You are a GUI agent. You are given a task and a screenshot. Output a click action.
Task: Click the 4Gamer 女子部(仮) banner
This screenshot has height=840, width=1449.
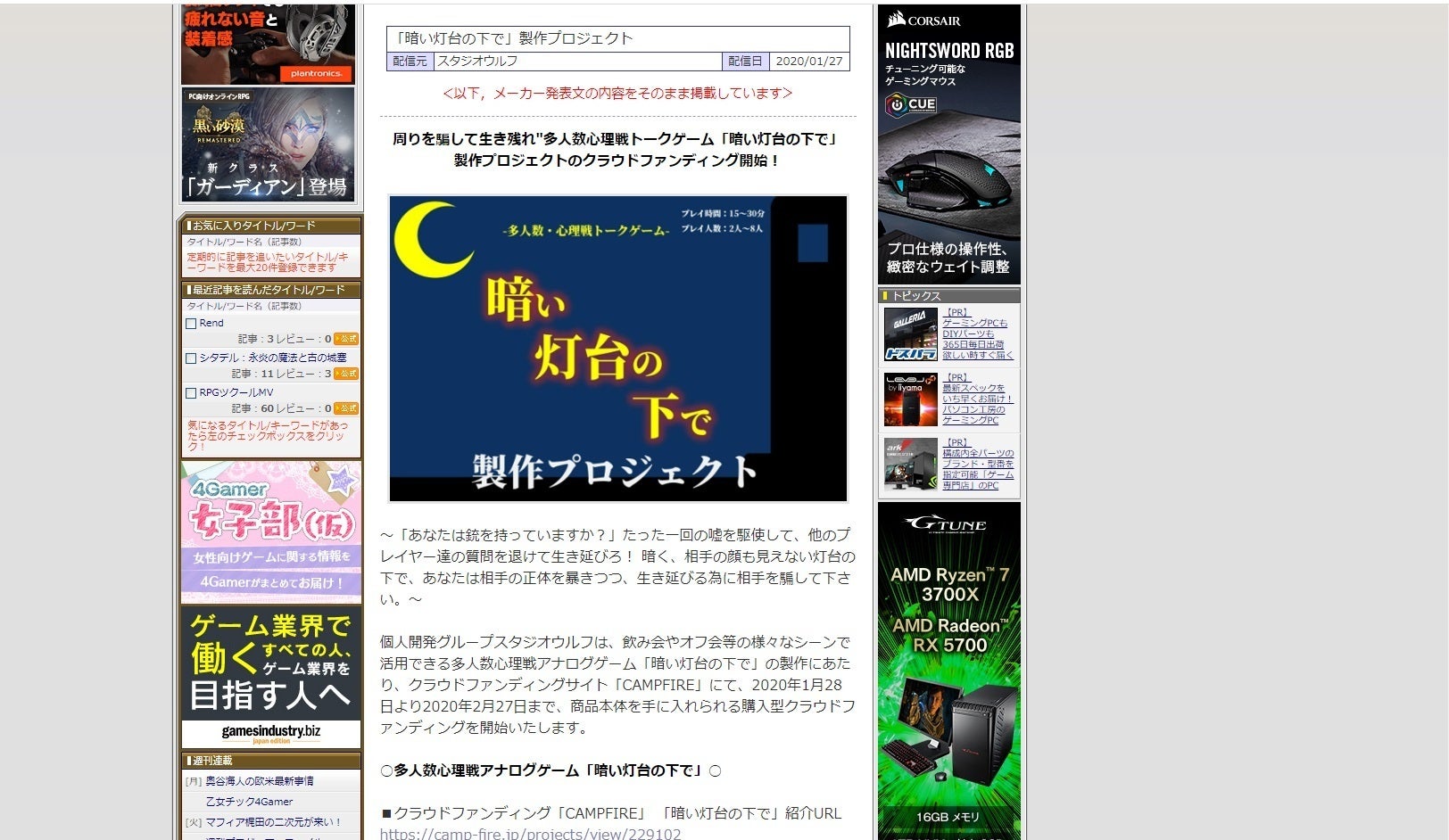click(x=271, y=531)
